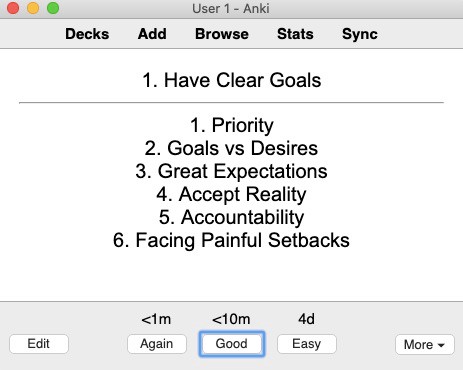The width and height of the screenshot is (463, 370).
Task: Rate the card as Again
Action: [x=157, y=344]
